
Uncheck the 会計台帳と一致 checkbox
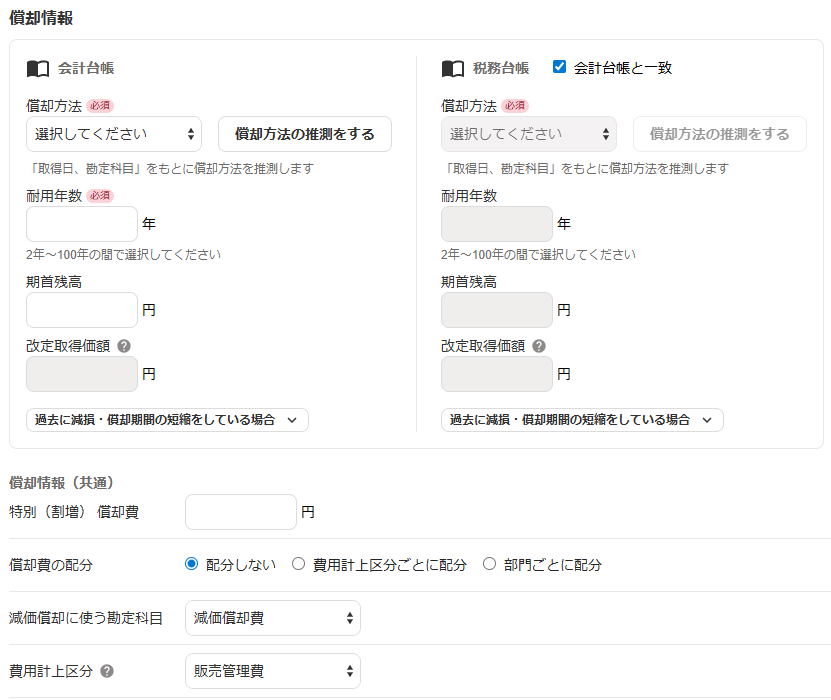[559, 67]
